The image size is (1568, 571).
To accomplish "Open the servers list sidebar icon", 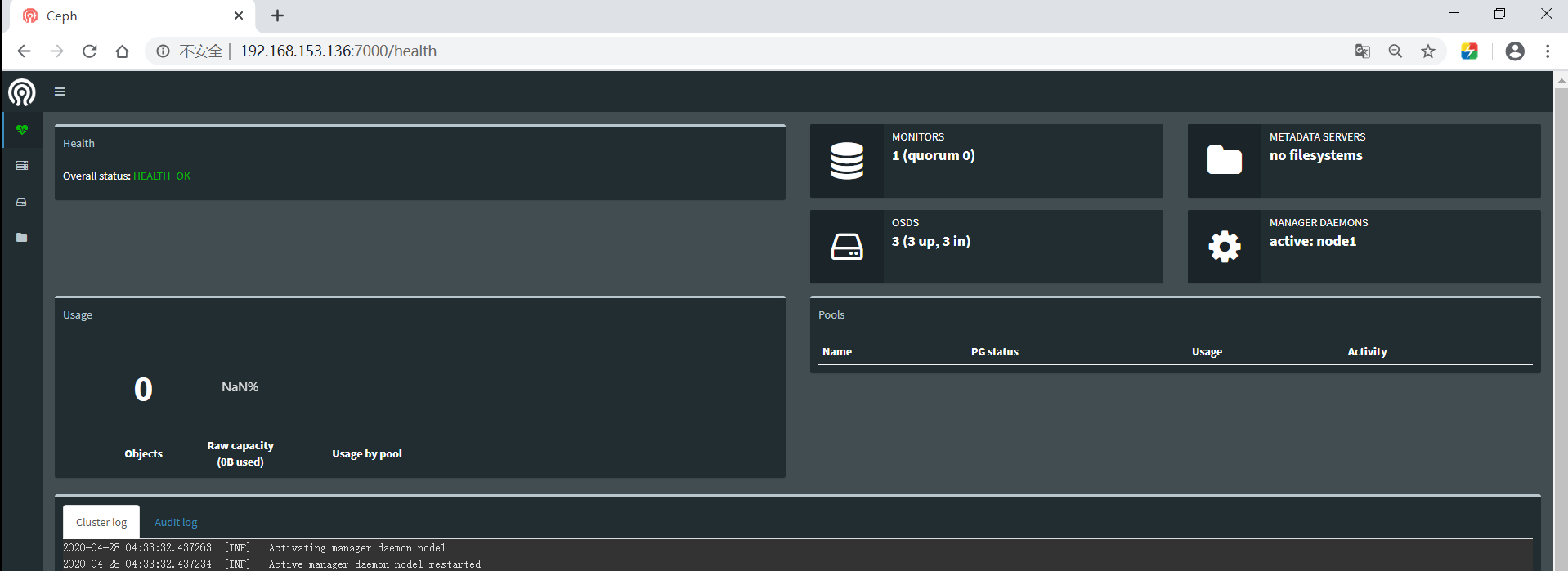I will (22, 166).
